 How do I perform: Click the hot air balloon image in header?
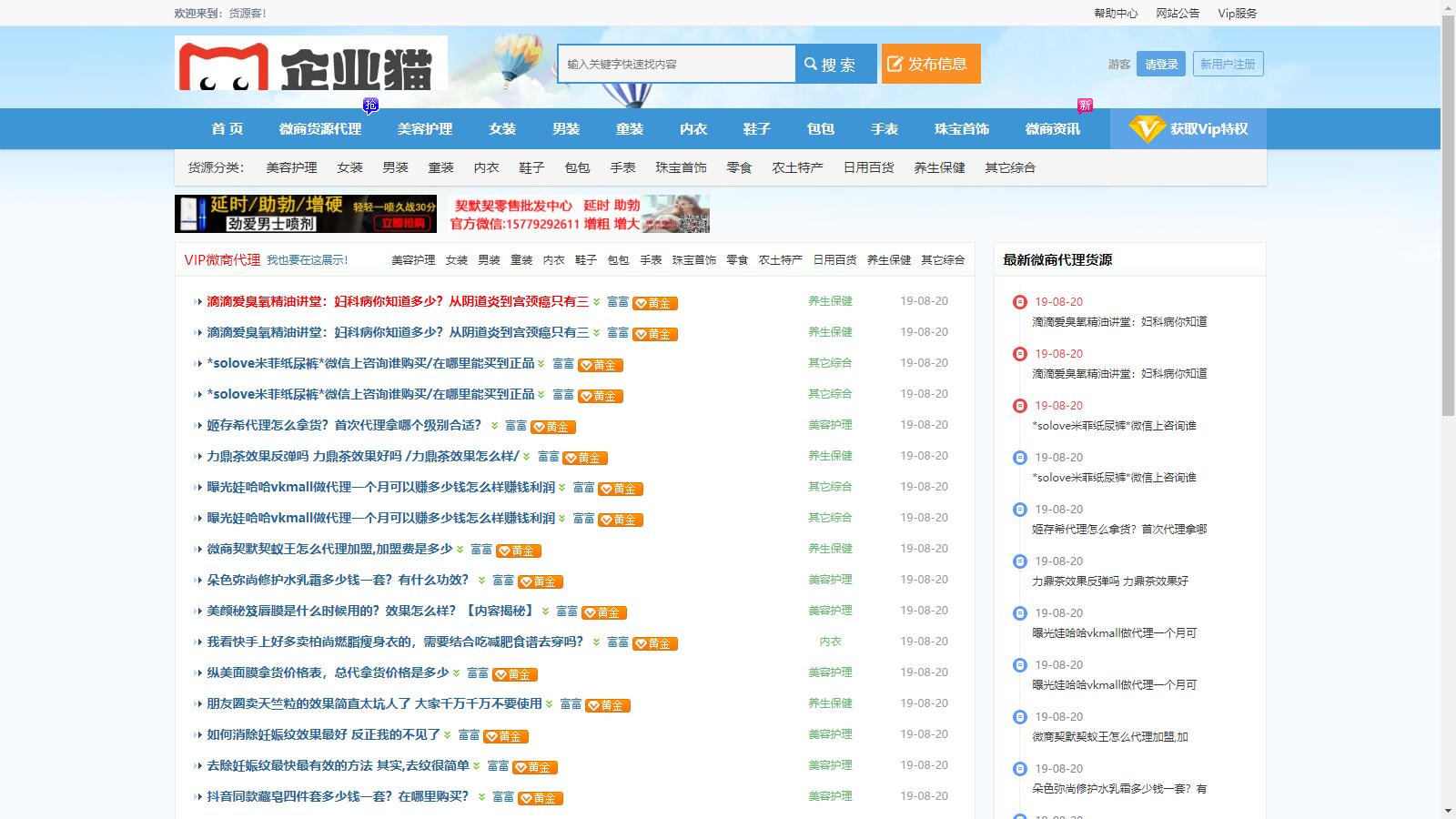point(517,60)
